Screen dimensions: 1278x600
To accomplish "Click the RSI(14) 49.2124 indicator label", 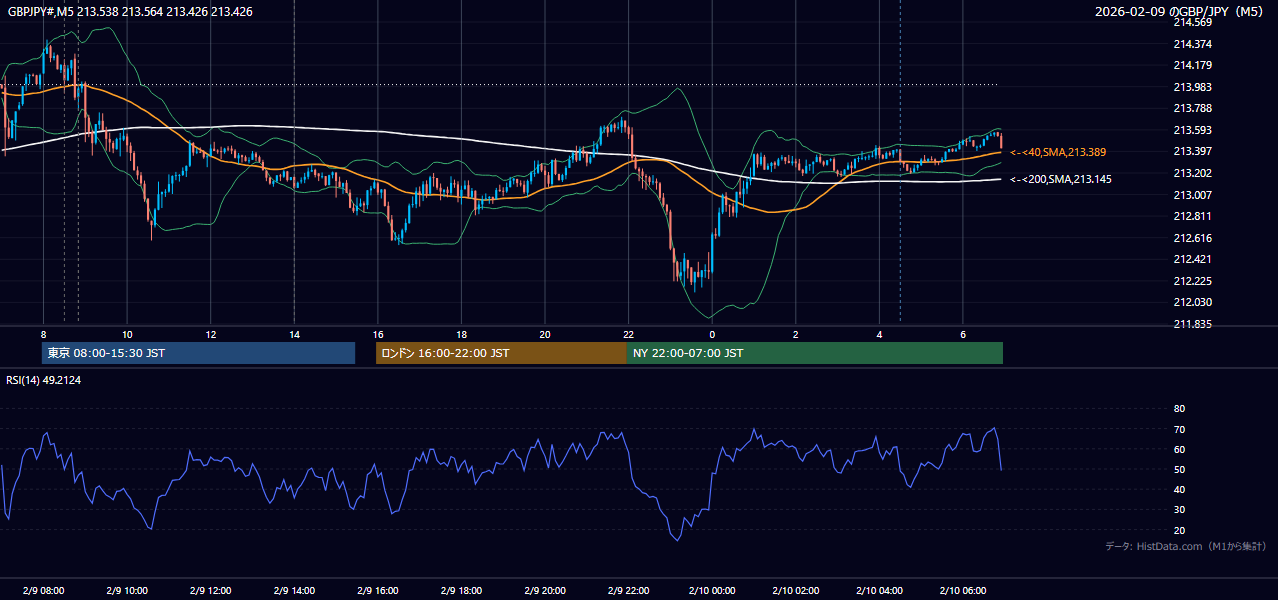I will (45, 380).
